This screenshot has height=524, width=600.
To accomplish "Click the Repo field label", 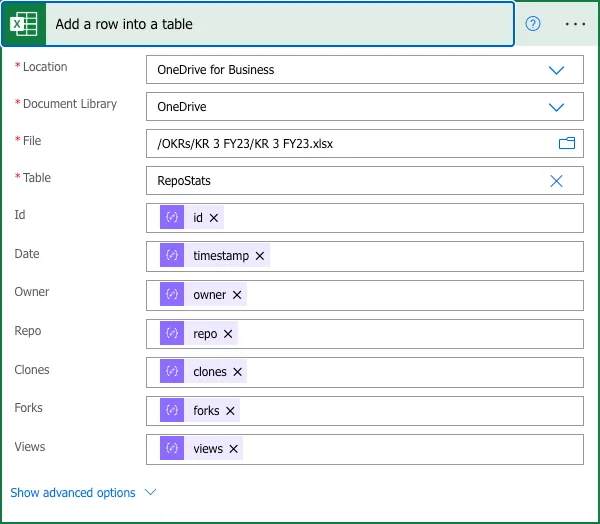I will pos(28,331).
